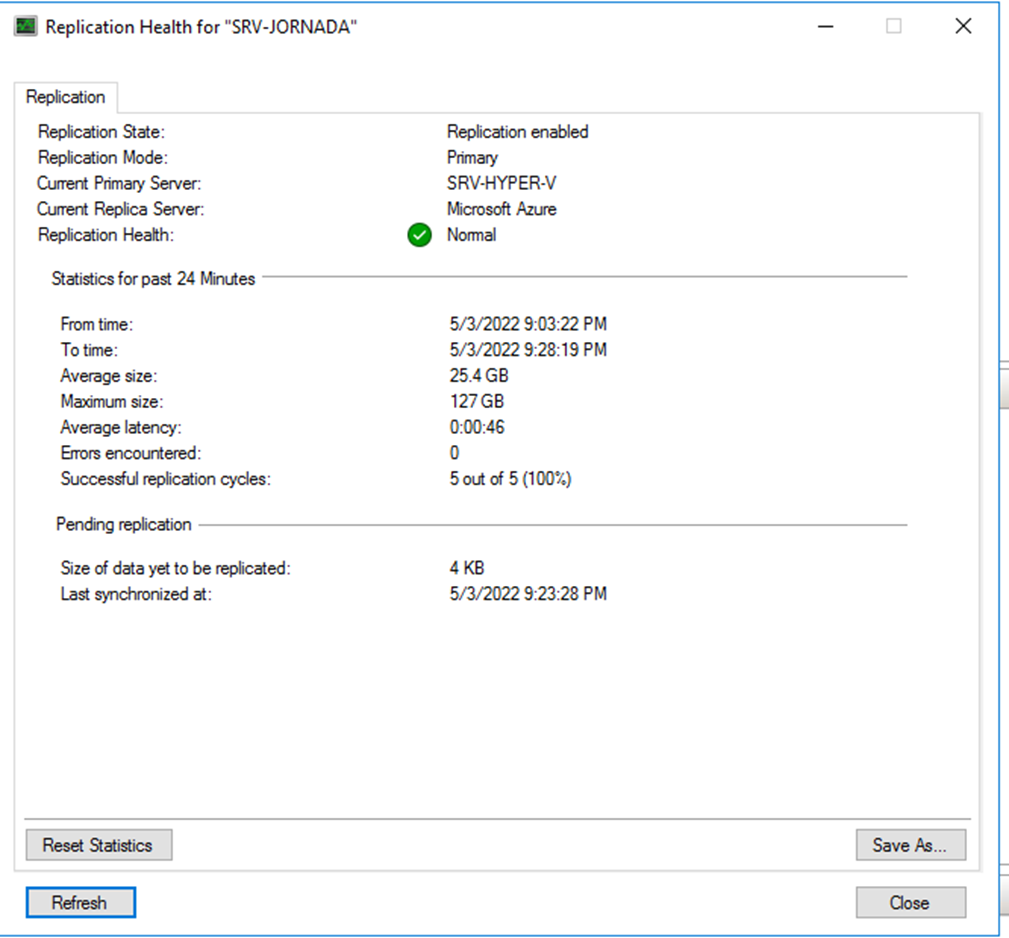
Task: Click the average latency value "0:00:46"
Action: coord(477,427)
